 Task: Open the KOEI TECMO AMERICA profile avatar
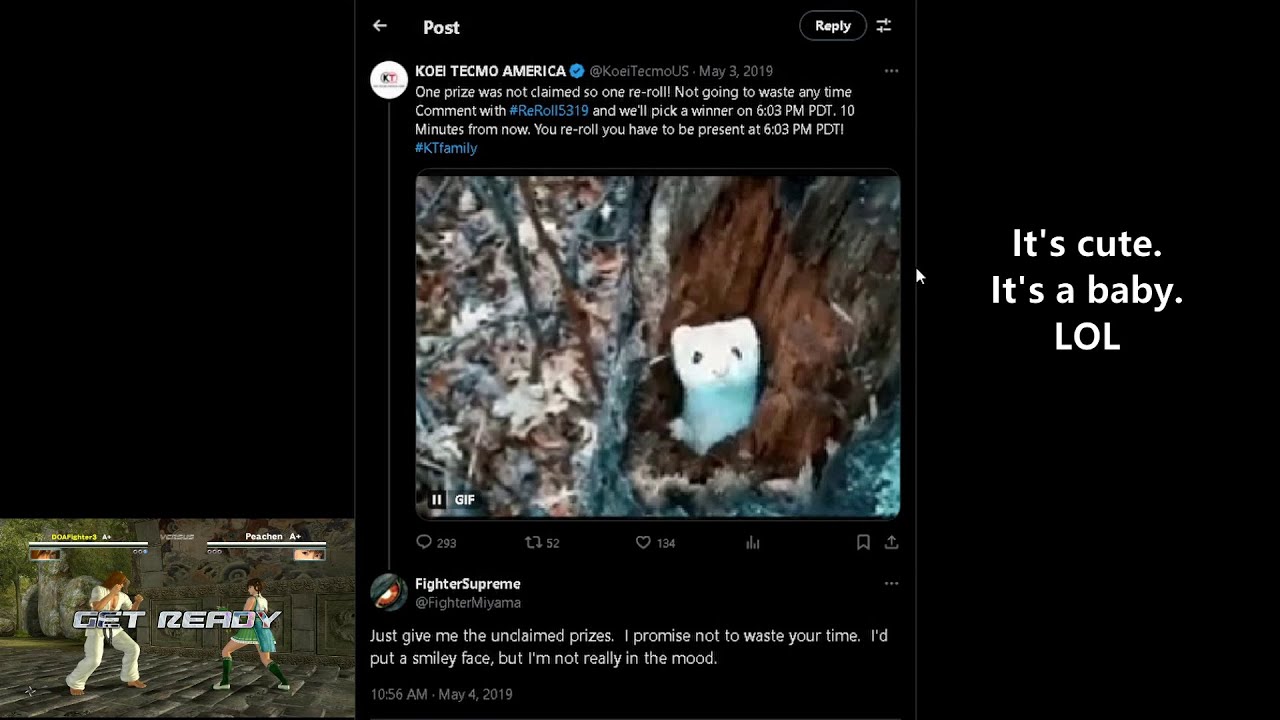click(389, 79)
